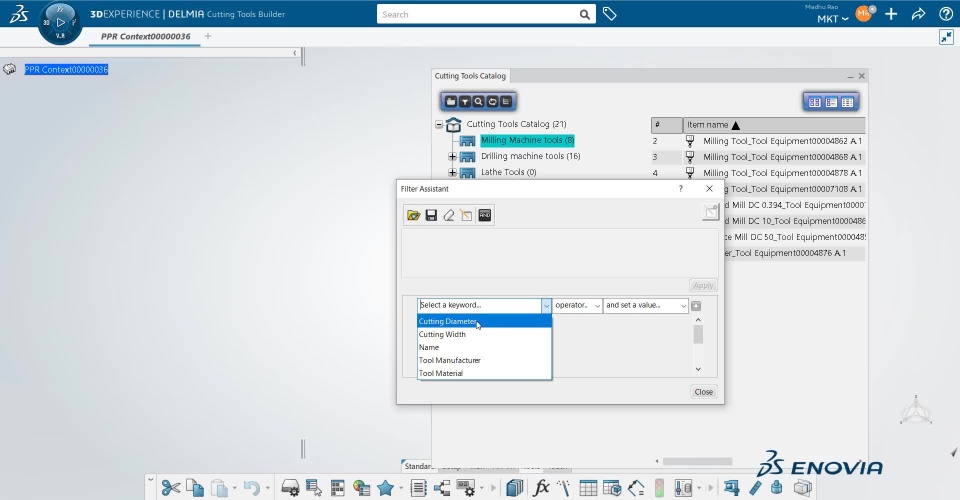The height and width of the screenshot is (500, 960).
Task: Select Drilling machine tools (16) node
Action: (x=530, y=156)
